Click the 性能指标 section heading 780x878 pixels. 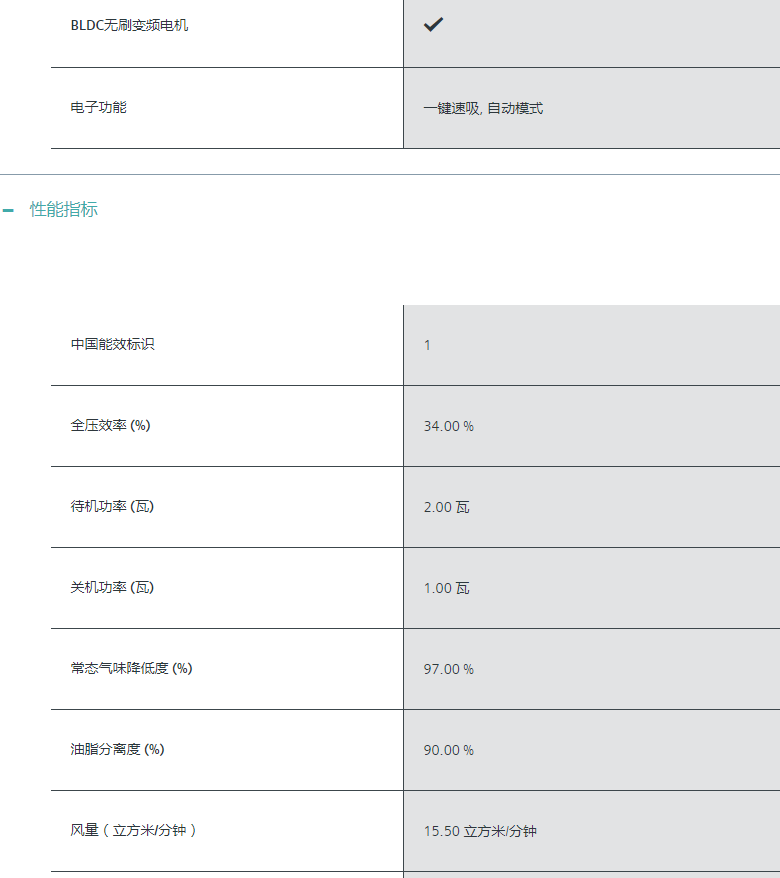tap(63, 209)
